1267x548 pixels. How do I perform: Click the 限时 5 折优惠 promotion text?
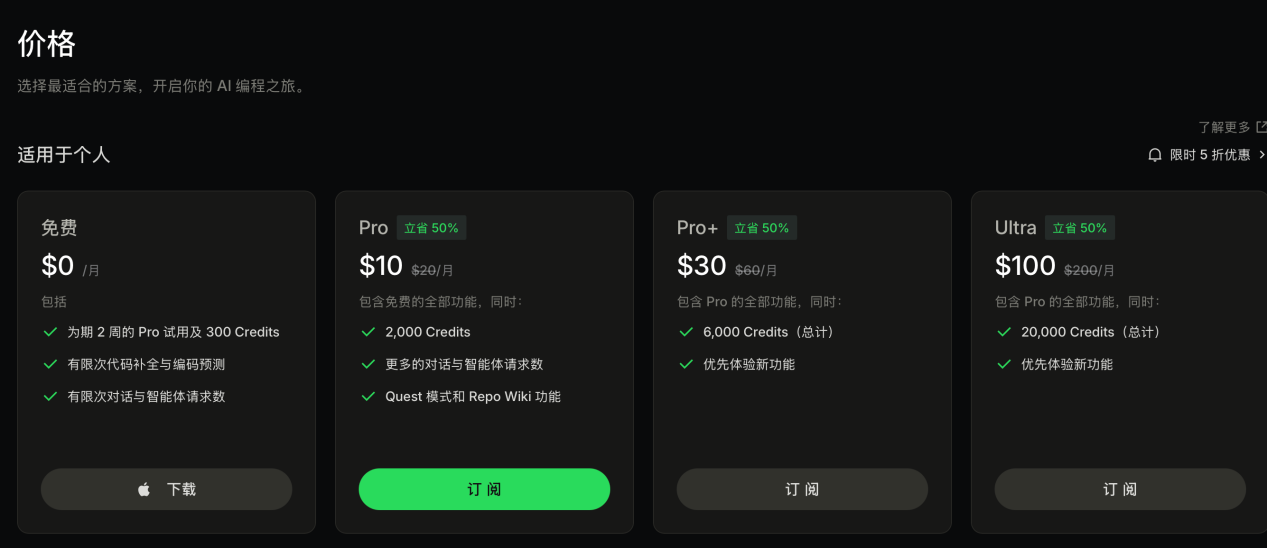pos(1210,155)
